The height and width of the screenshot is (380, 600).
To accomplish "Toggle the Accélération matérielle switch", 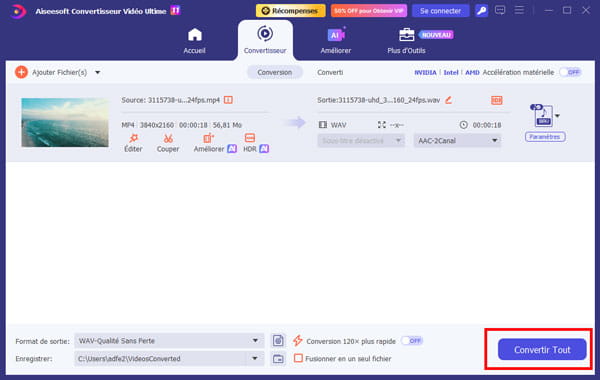I will pyautogui.click(x=571, y=72).
